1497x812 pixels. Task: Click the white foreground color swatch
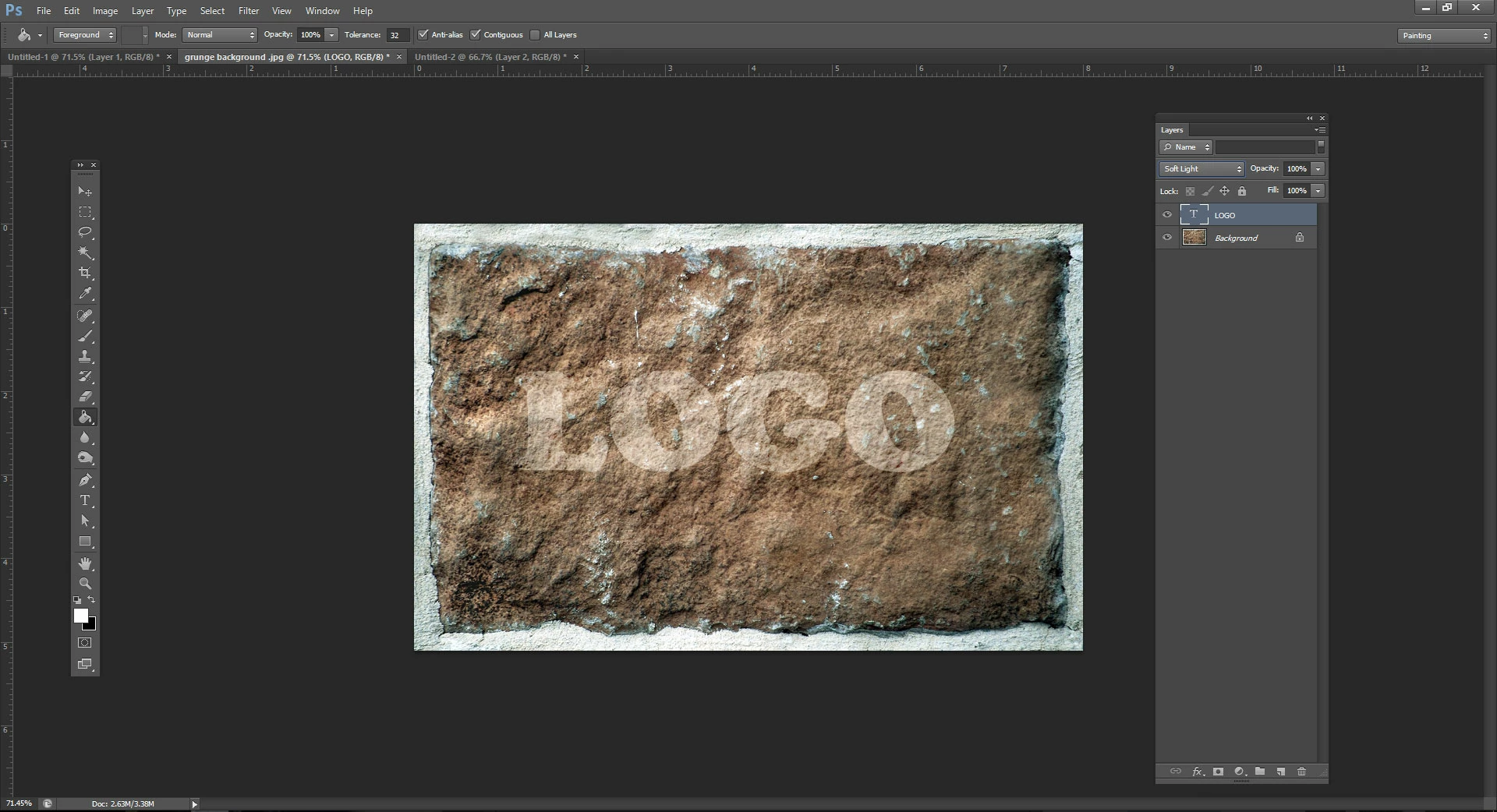click(x=80, y=616)
